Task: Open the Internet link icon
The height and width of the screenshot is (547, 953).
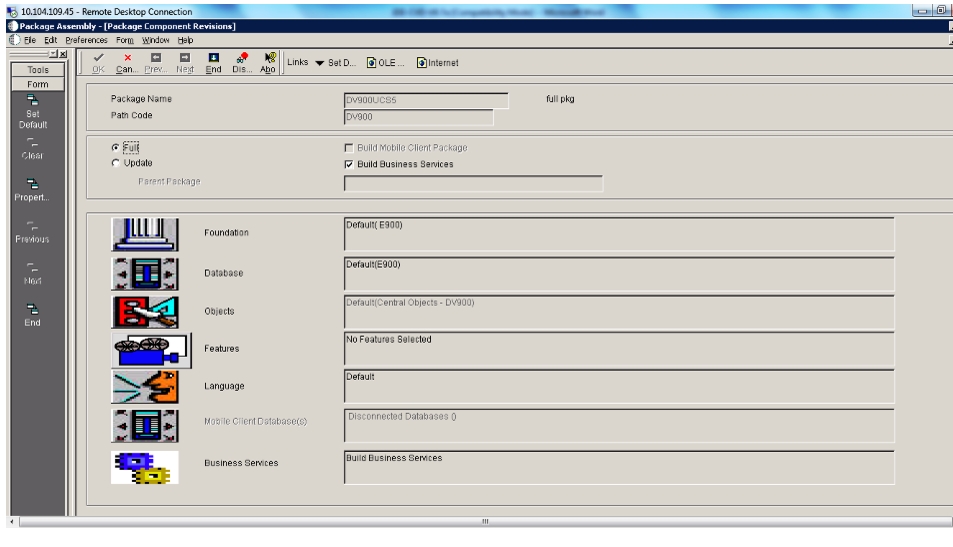Action: [421, 63]
